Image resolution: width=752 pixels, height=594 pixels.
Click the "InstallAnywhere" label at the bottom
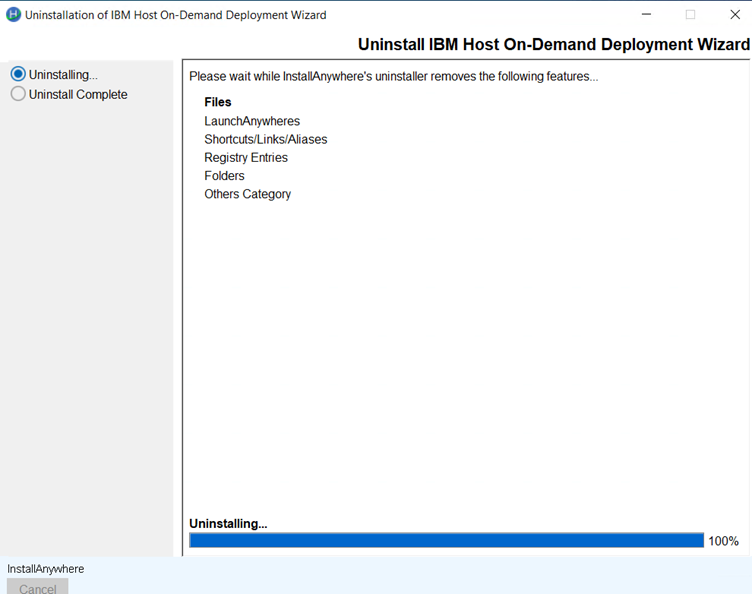tap(46, 569)
